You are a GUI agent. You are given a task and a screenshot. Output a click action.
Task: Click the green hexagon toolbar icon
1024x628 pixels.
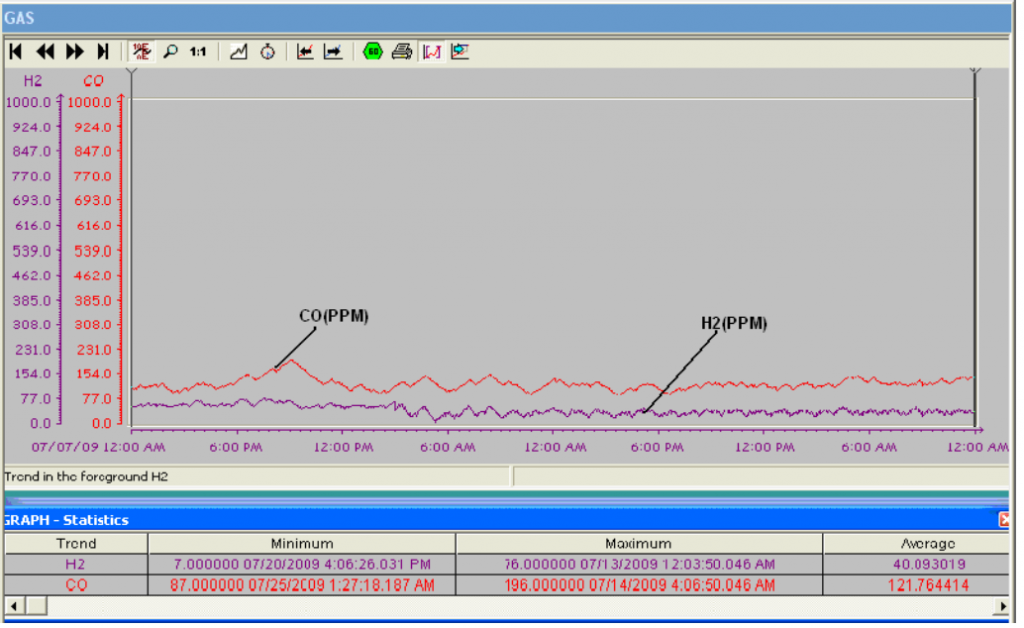coord(373,52)
